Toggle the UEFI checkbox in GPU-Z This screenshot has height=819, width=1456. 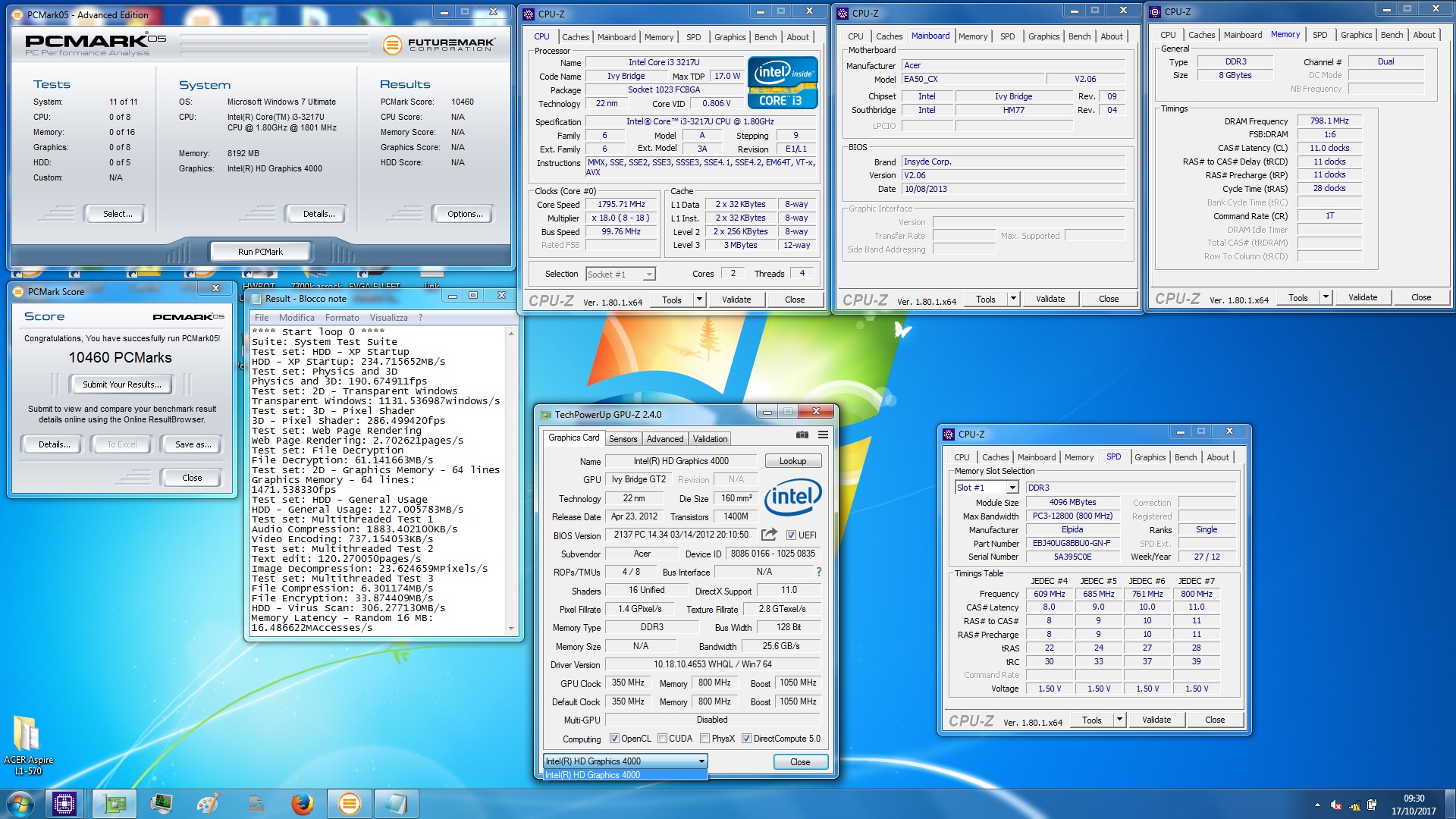[x=791, y=535]
